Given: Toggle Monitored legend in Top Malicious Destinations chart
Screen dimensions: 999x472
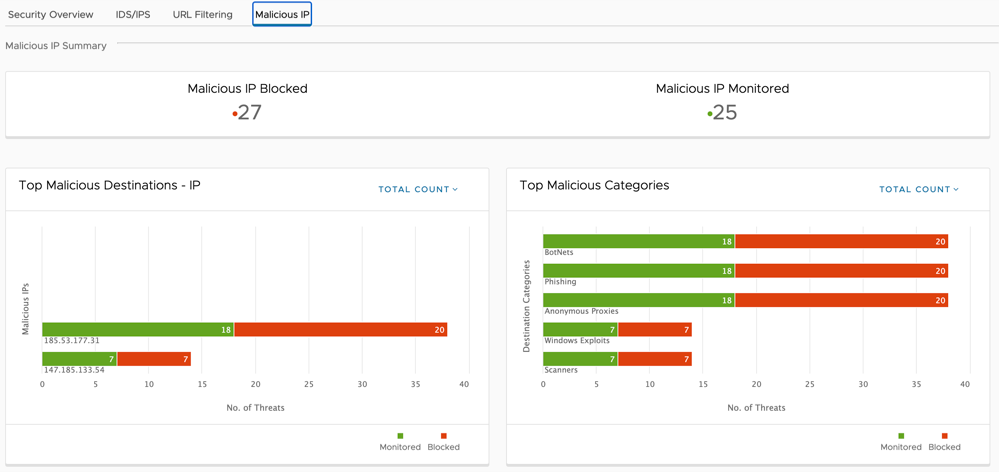Looking at the screenshot, I should coord(400,442).
